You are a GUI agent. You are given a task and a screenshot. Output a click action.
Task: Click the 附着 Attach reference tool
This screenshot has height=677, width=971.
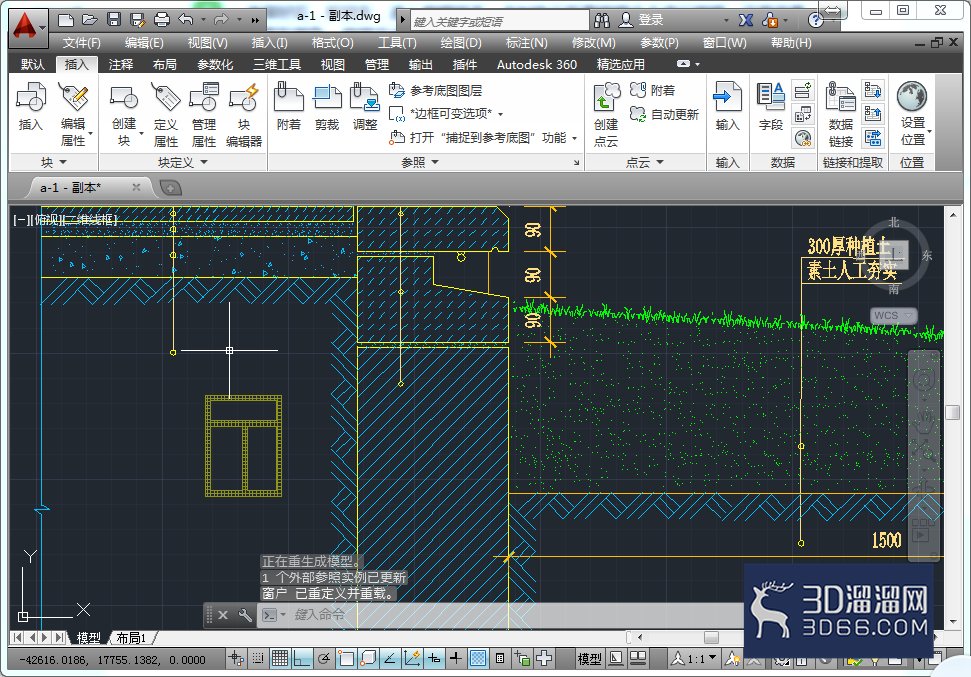289,107
